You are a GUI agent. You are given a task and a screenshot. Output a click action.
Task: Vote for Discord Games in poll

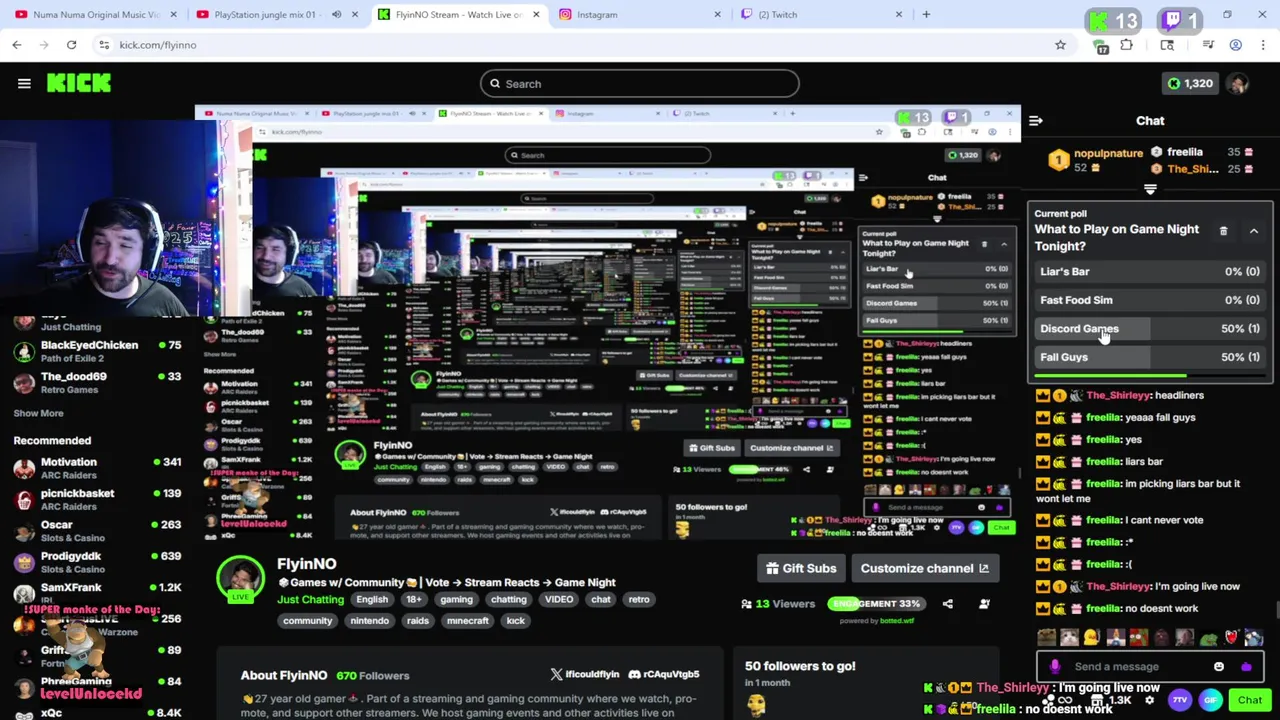click(x=1150, y=329)
